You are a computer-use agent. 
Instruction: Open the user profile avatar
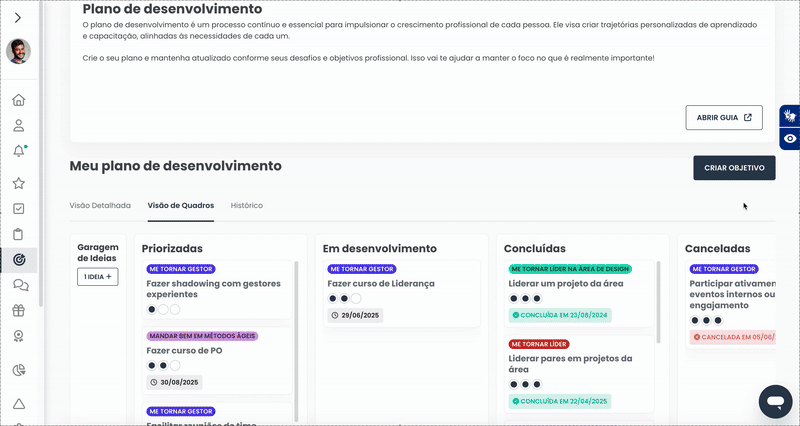(18, 52)
